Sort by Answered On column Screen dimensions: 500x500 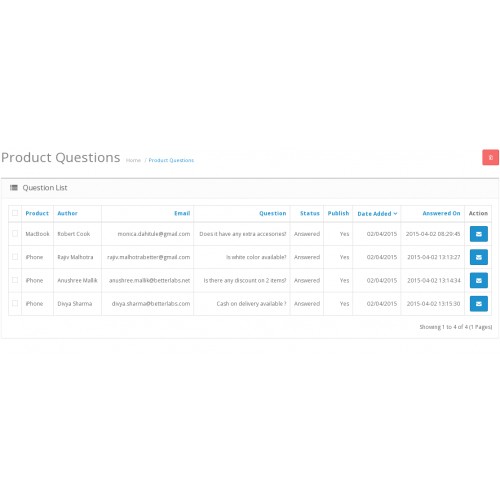[x=441, y=213]
